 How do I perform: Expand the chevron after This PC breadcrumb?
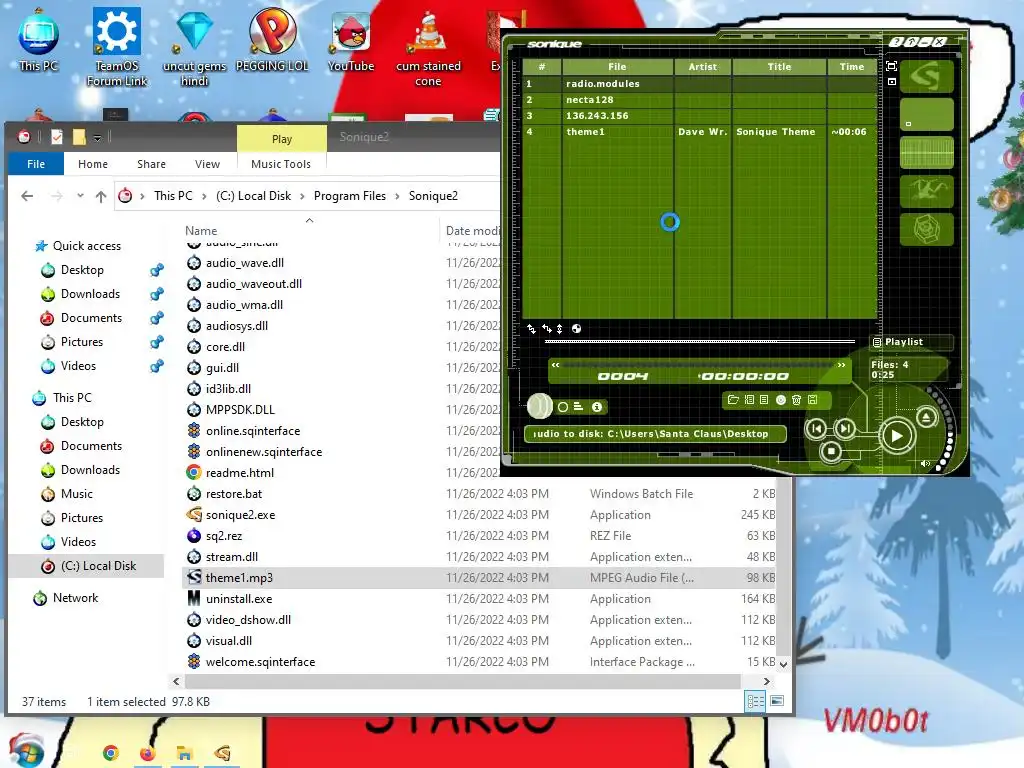204,196
